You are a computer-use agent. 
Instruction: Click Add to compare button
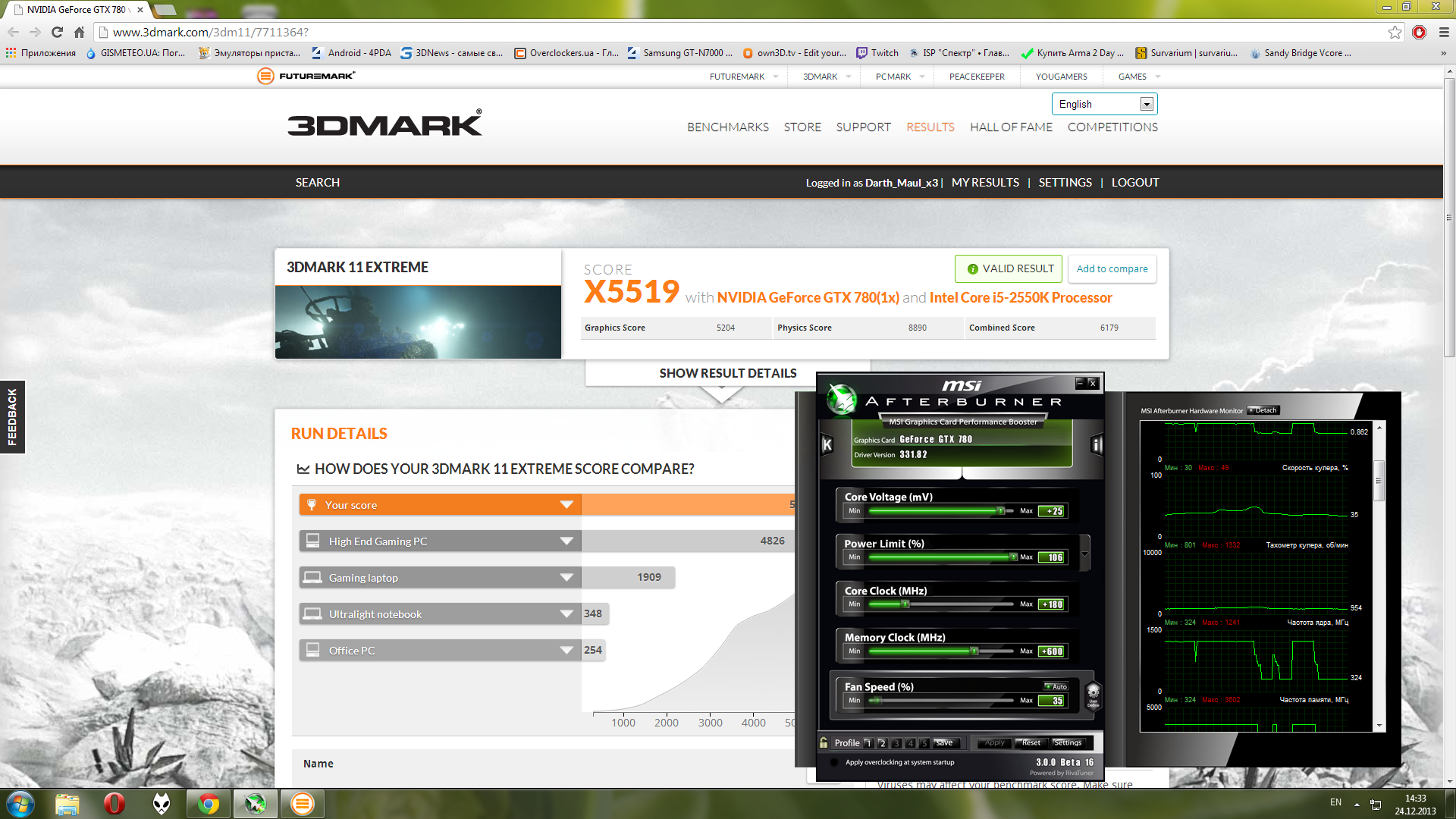pos(1112,269)
